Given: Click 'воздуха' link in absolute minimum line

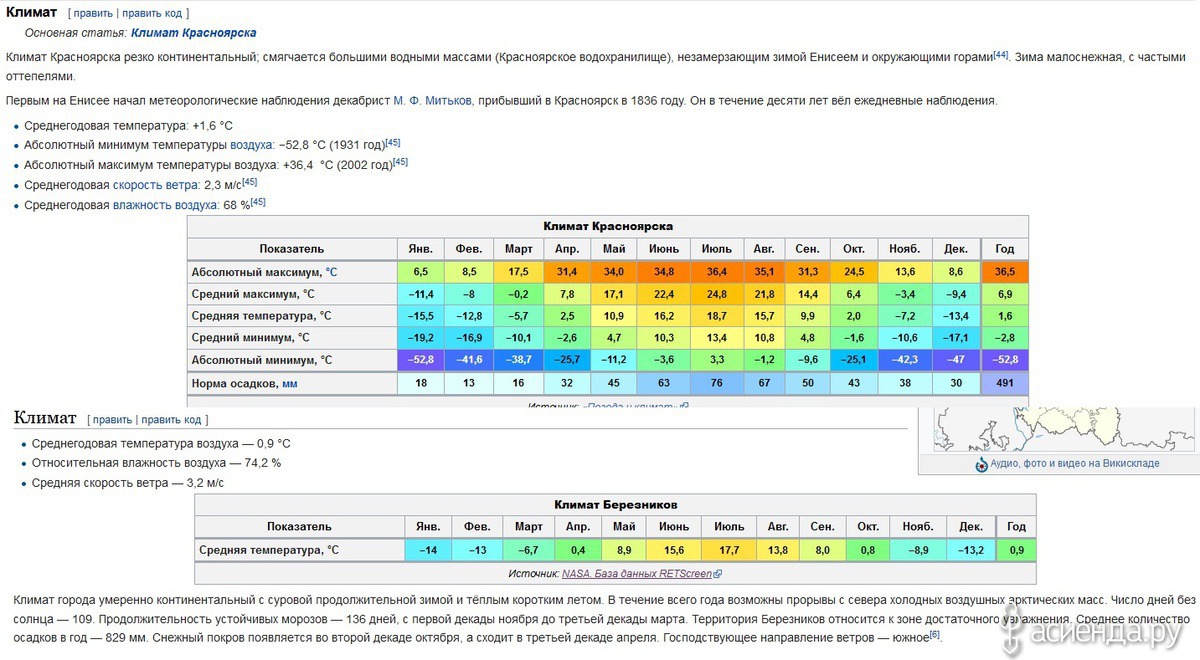Looking at the screenshot, I should click(251, 145).
